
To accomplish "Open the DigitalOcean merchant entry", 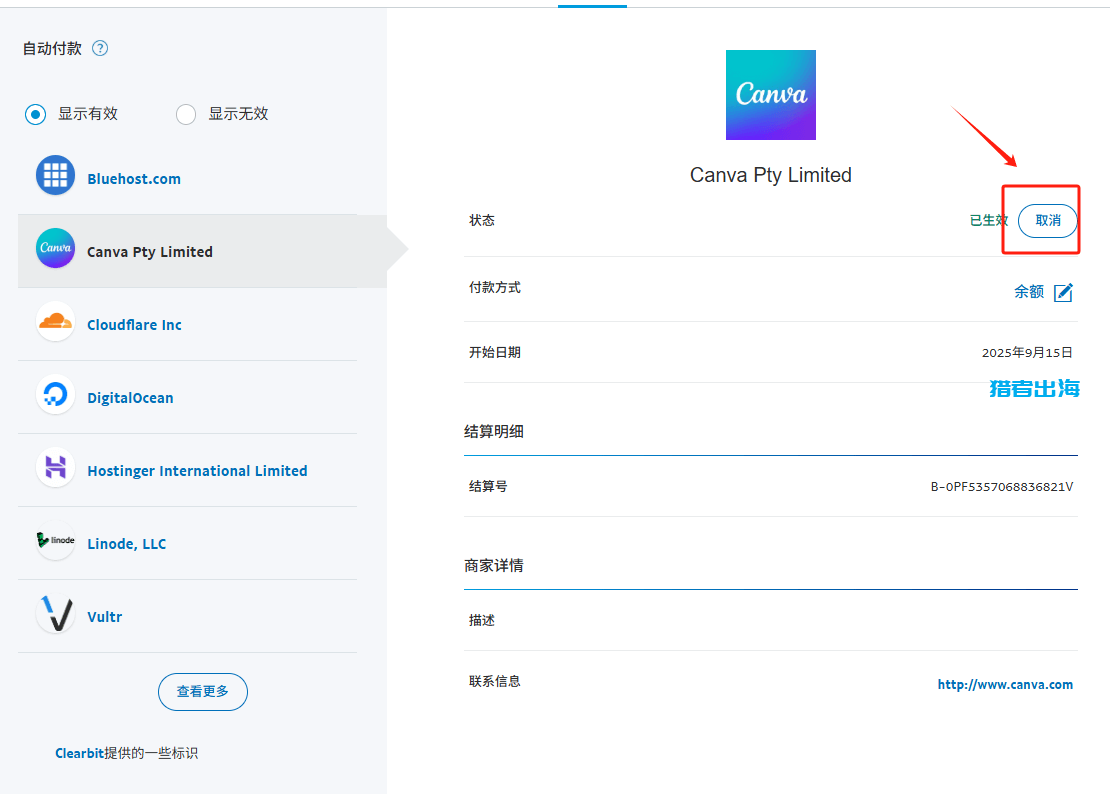I will tap(130, 398).
